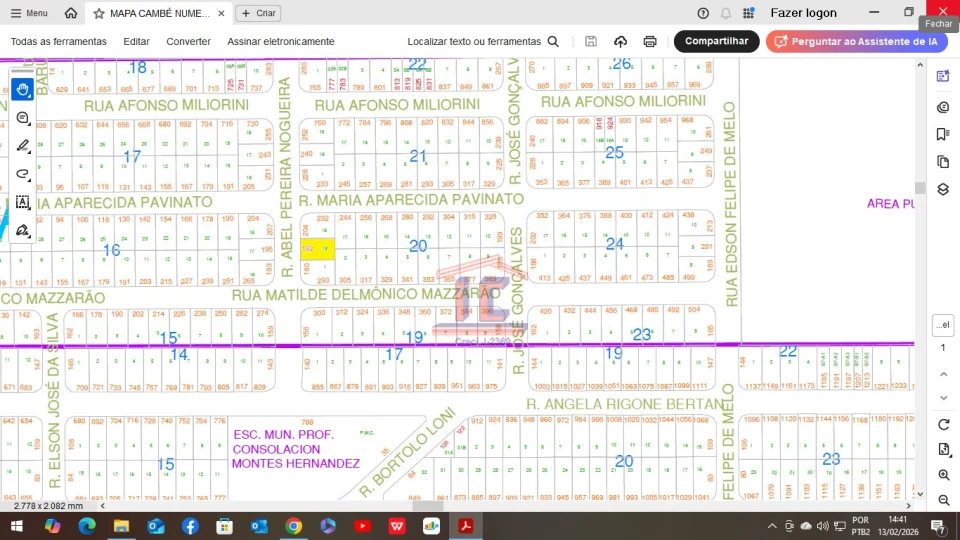Select the Hand tool in left toolbar
Screen dimensions: 960x540
coord(23,89)
